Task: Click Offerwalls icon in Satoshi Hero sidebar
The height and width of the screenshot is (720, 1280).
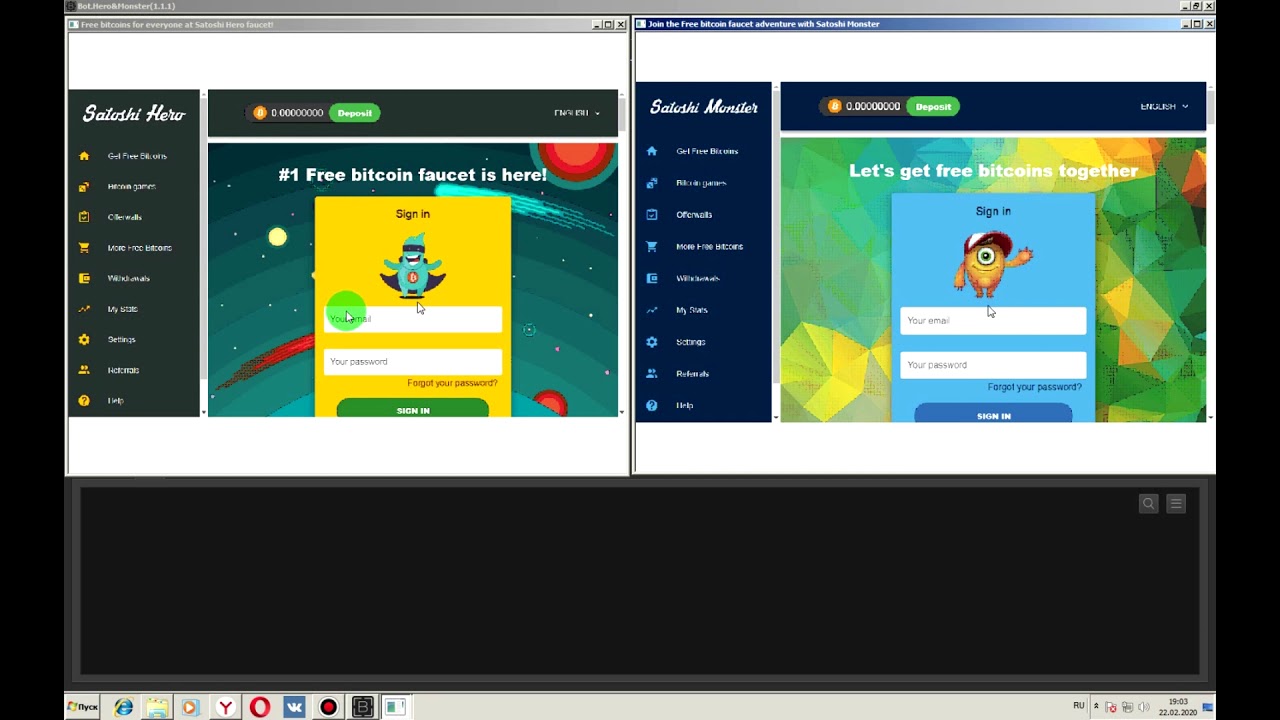Action: point(84,217)
